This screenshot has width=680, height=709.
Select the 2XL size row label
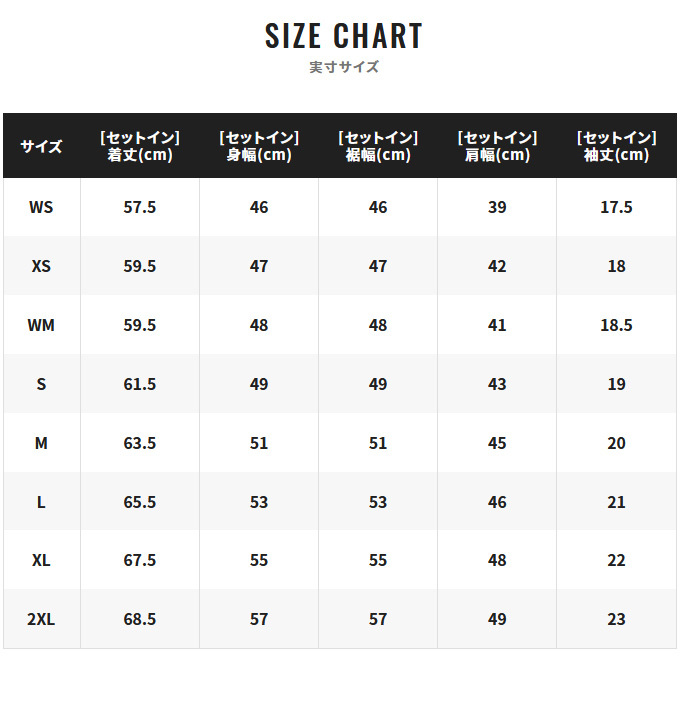(41, 619)
